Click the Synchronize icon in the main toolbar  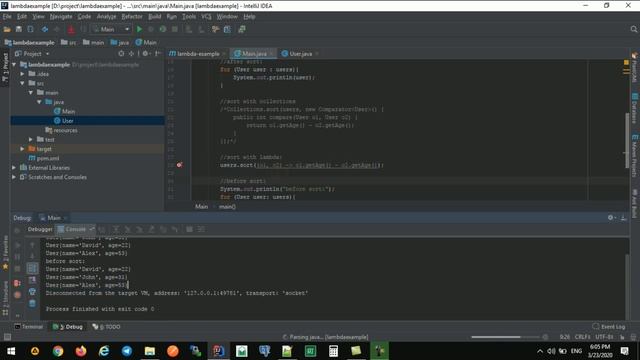point(31,29)
